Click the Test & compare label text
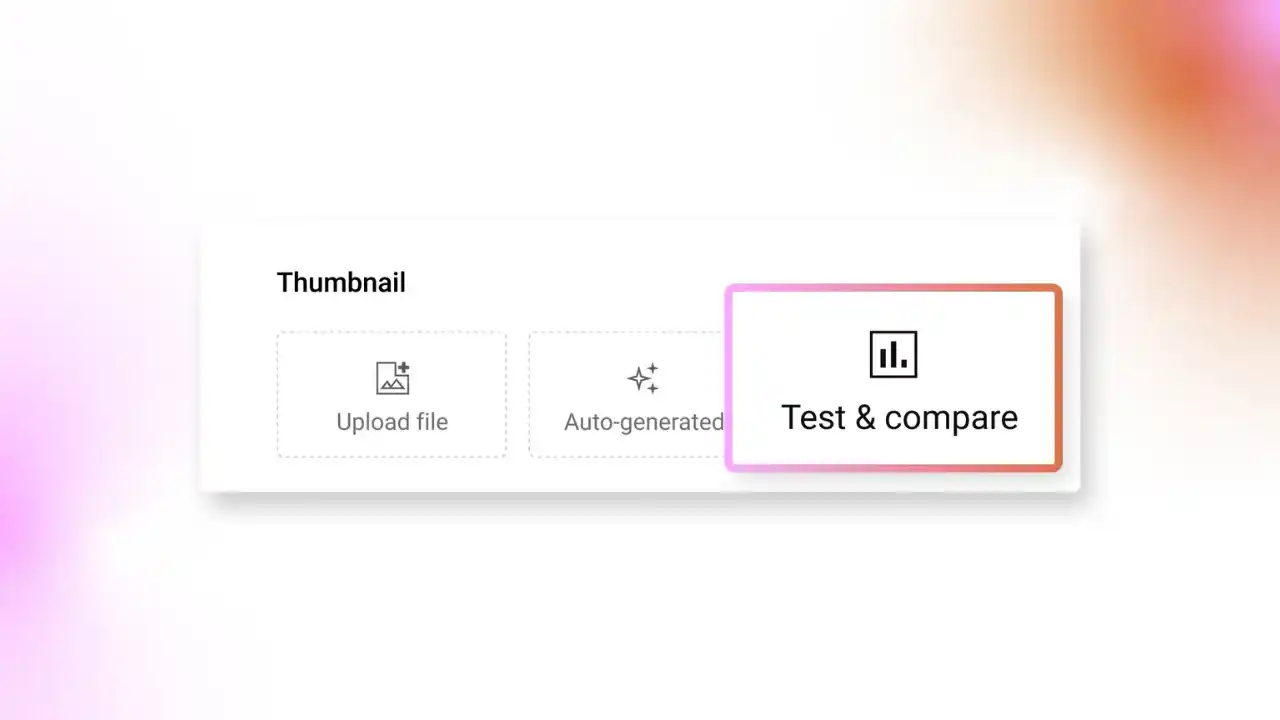 click(898, 417)
